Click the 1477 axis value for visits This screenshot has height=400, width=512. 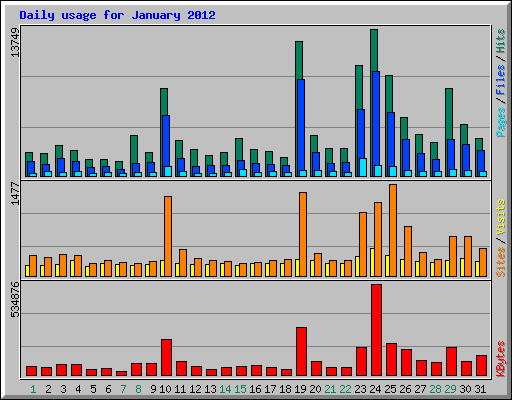coord(15,193)
